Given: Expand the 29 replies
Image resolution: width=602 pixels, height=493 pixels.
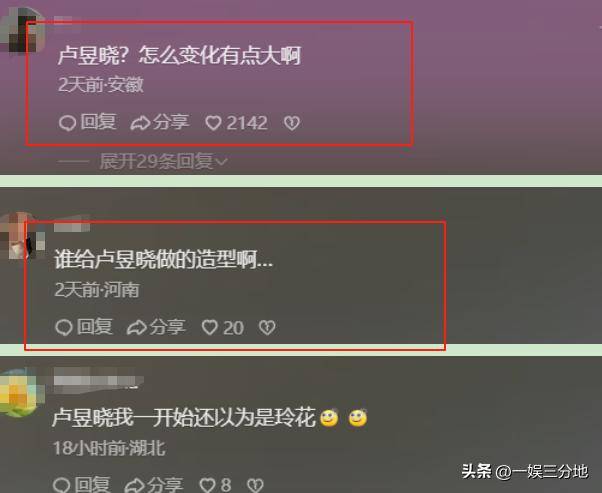Looking at the screenshot, I should (x=163, y=161).
